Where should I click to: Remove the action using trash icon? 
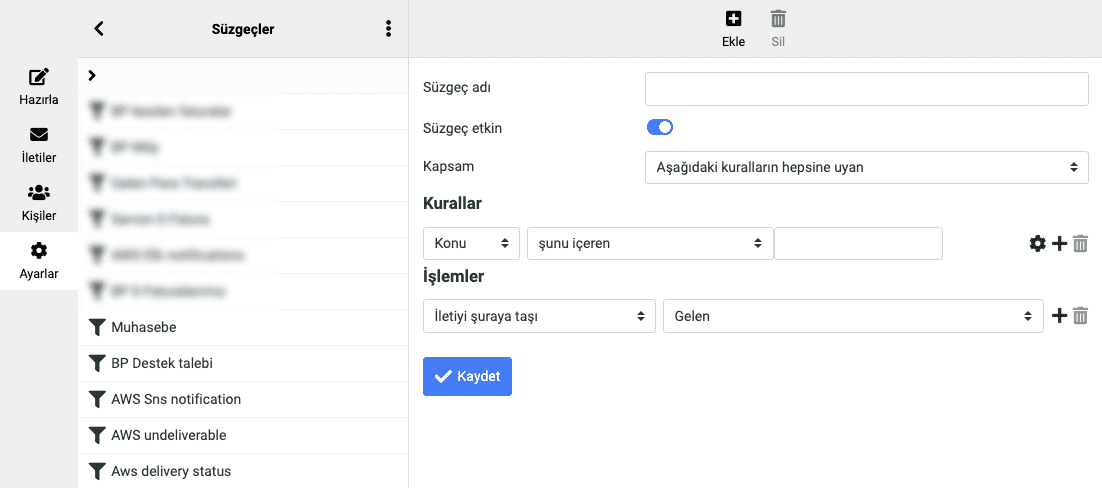point(1080,316)
